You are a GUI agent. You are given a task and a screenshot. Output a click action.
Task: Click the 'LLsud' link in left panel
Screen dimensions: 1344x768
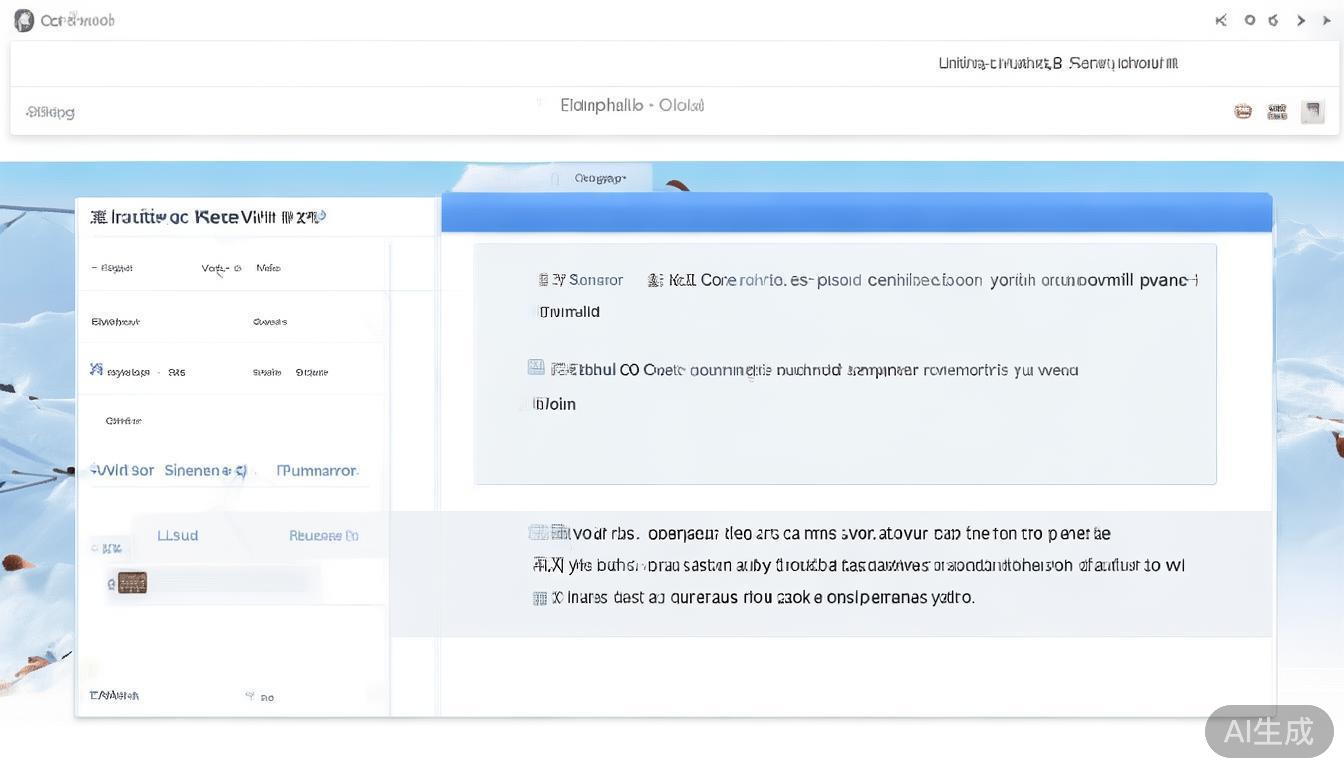(x=177, y=535)
